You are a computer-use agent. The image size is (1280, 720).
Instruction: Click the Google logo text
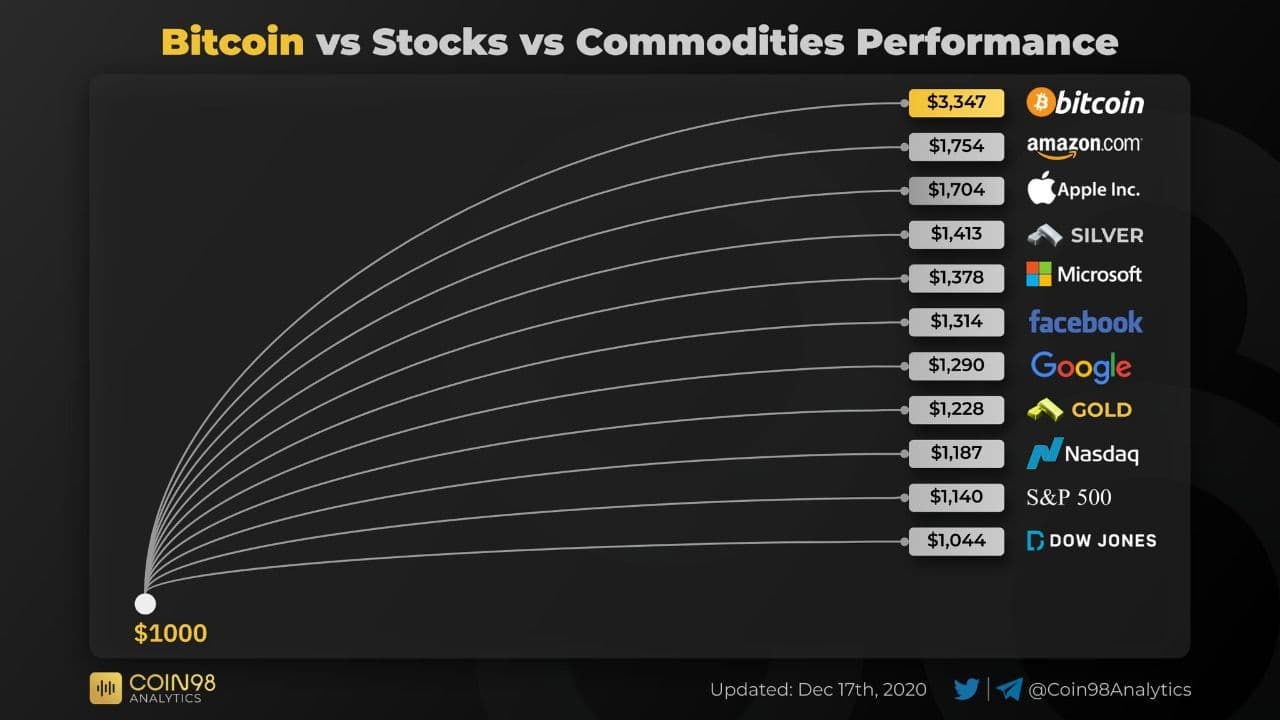(1081, 367)
